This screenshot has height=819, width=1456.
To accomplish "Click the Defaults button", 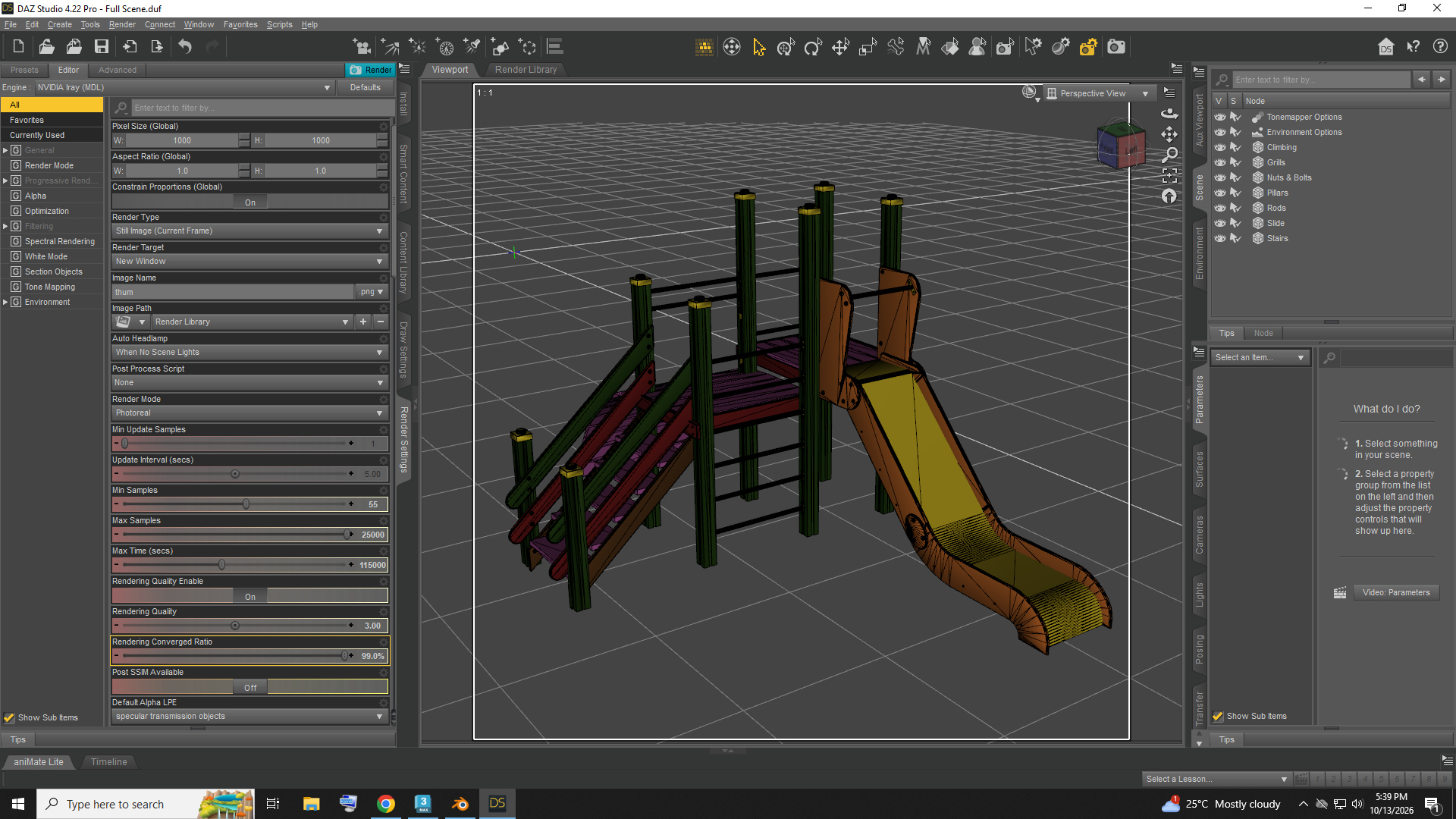I will (366, 88).
